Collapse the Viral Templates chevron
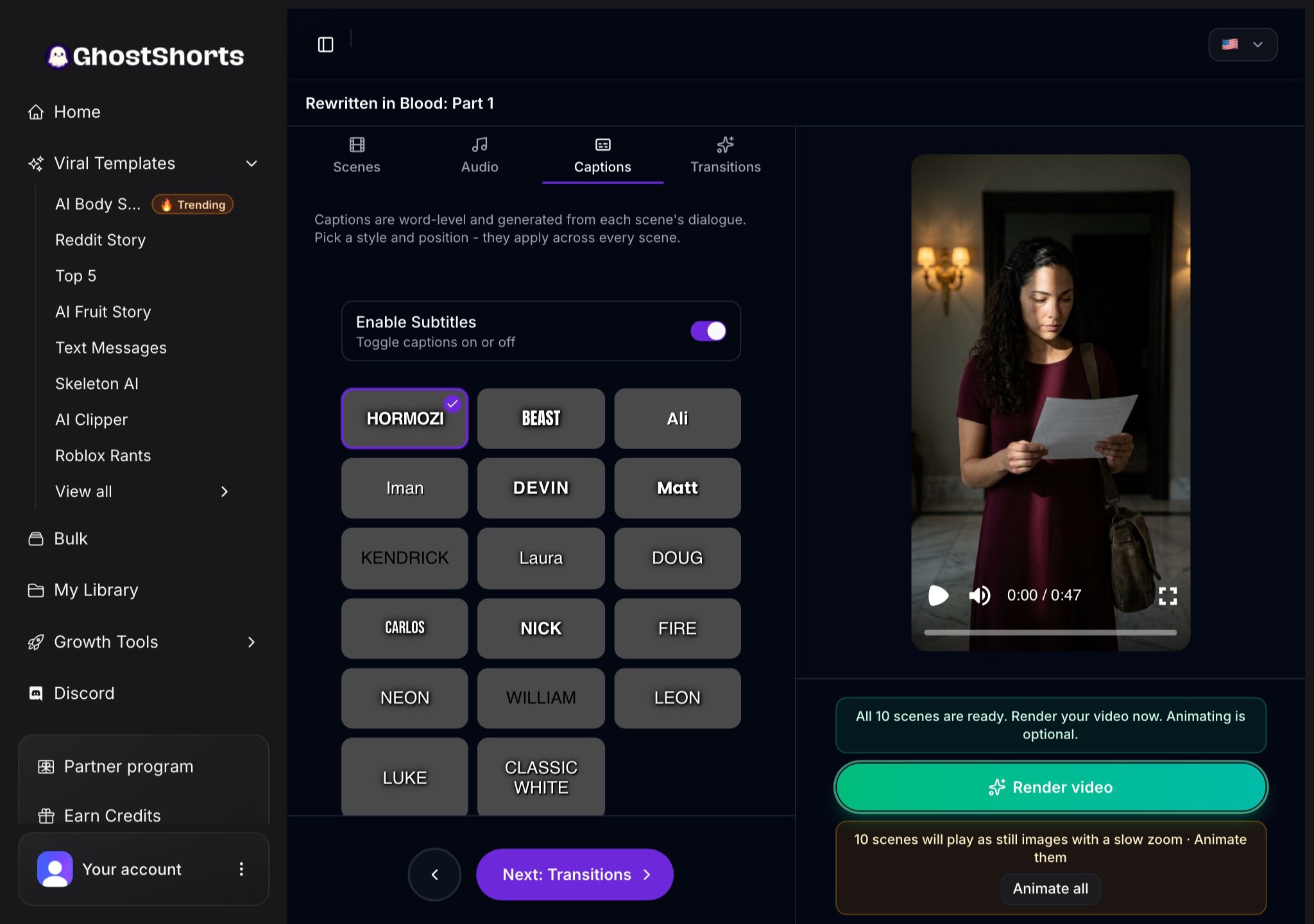1314x924 pixels. 252,164
